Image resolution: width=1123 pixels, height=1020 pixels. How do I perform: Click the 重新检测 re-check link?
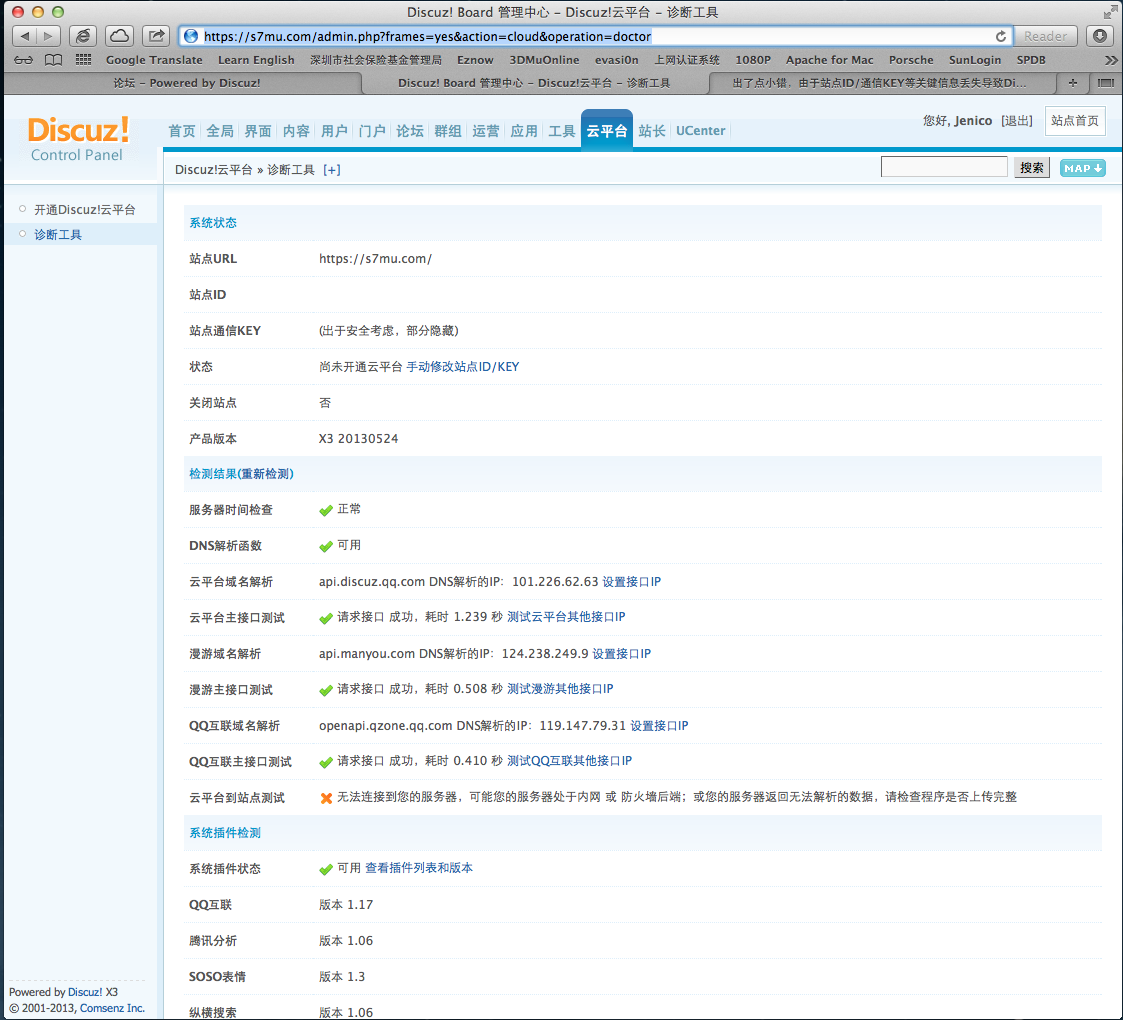264,474
